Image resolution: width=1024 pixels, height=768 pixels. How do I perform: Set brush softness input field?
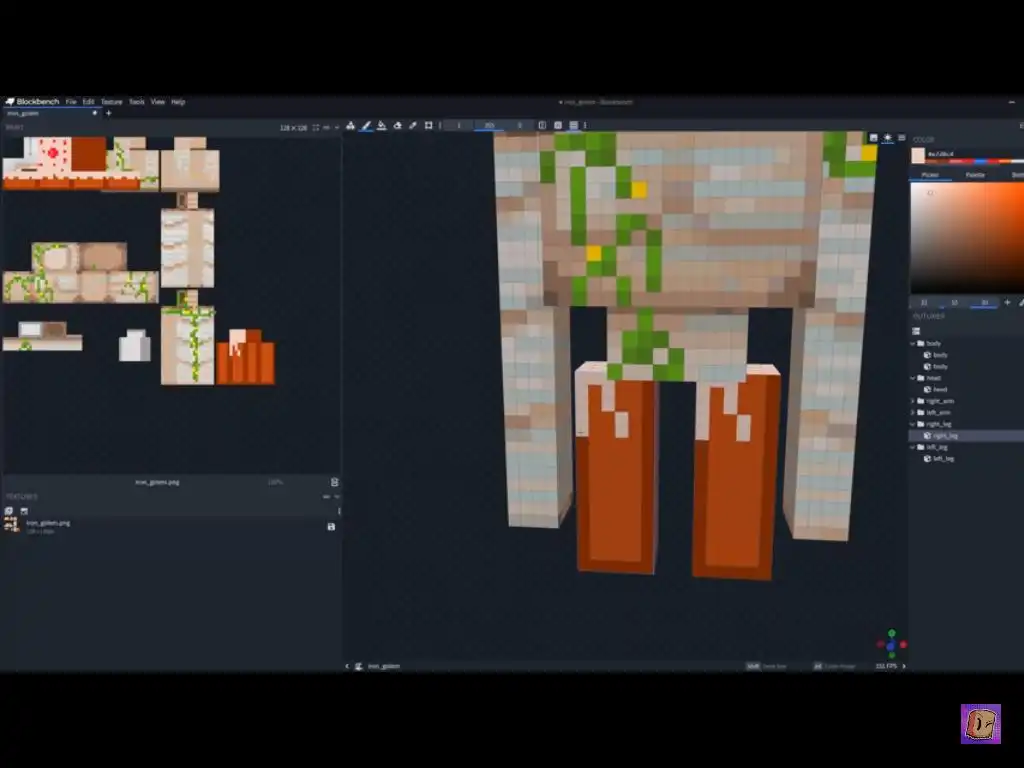520,125
